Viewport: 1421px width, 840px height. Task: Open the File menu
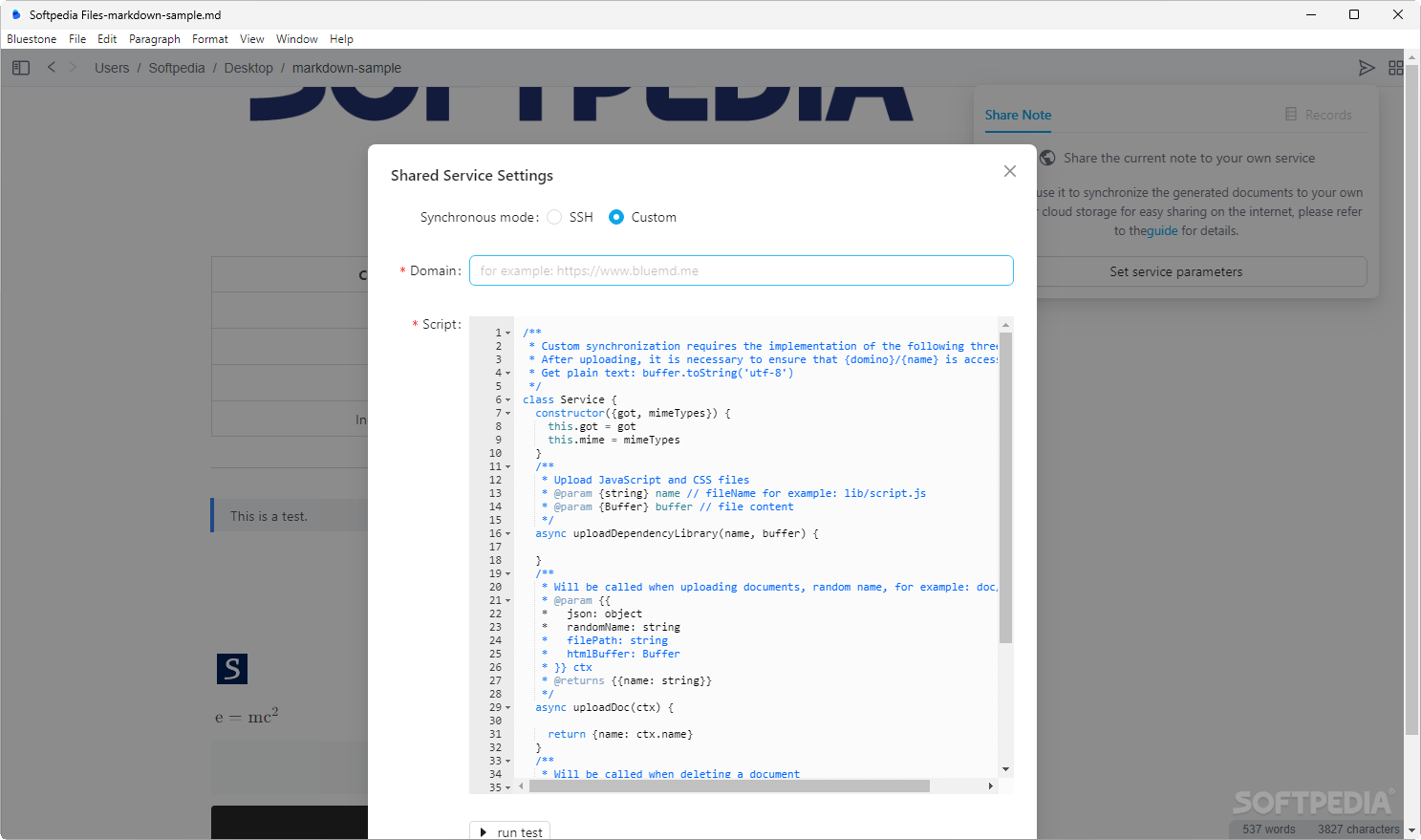pos(77,39)
